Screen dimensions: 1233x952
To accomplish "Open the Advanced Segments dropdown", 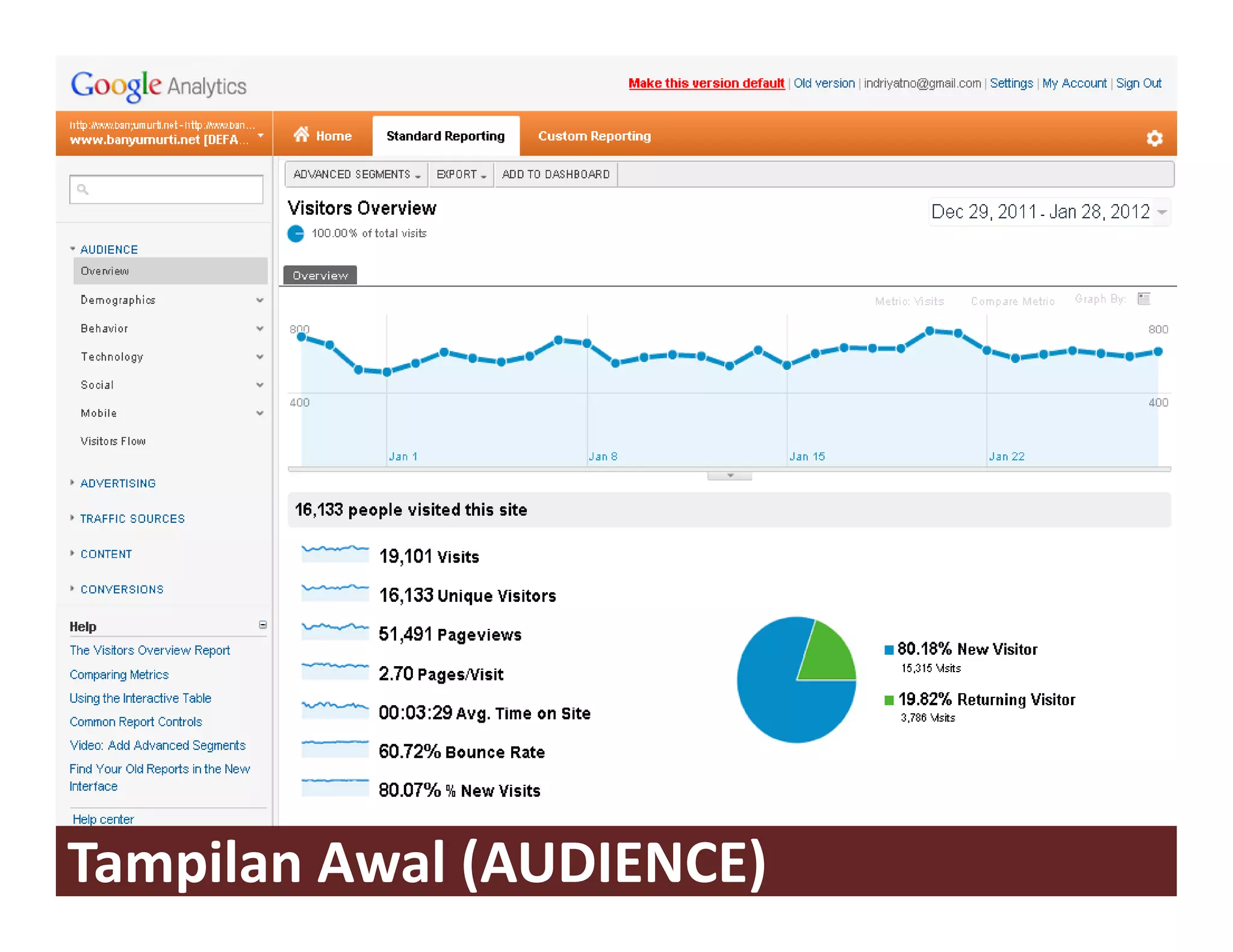I will 356,175.
